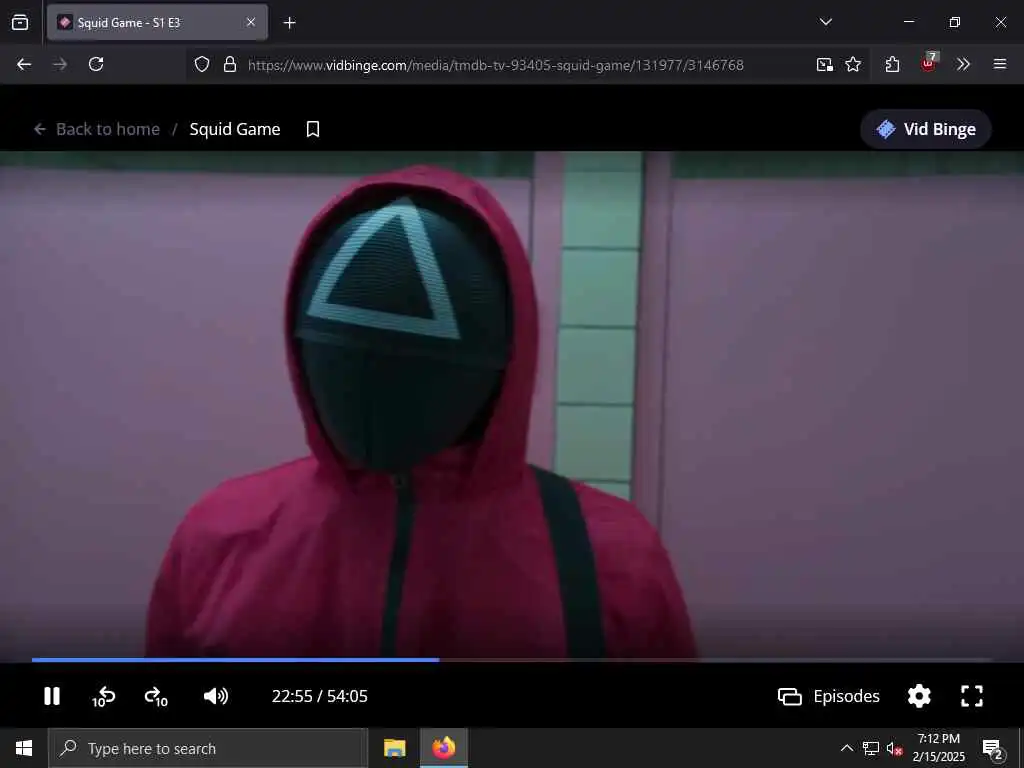Screen dimensions: 1024x768
Task: Open the player settings gear
Action: pos(919,696)
